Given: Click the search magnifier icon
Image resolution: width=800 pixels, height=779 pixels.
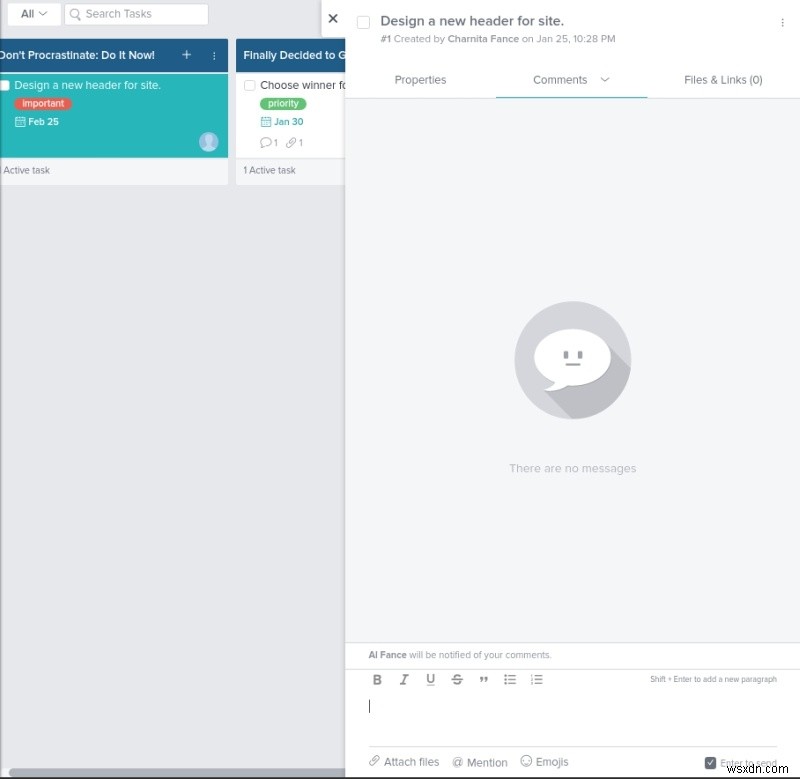Looking at the screenshot, I should (75, 14).
